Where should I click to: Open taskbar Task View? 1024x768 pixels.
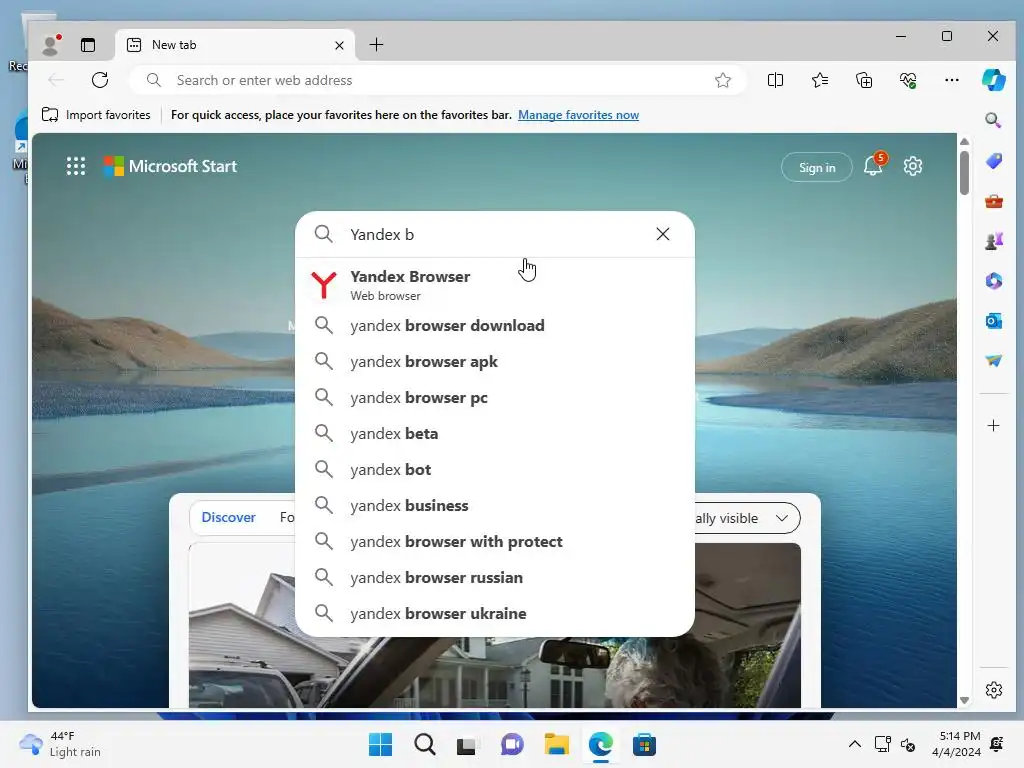[468, 744]
